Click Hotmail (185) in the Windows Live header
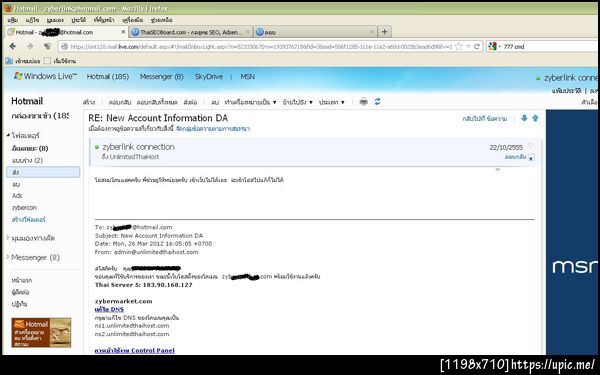This screenshot has height=375, width=600. (108, 77)
